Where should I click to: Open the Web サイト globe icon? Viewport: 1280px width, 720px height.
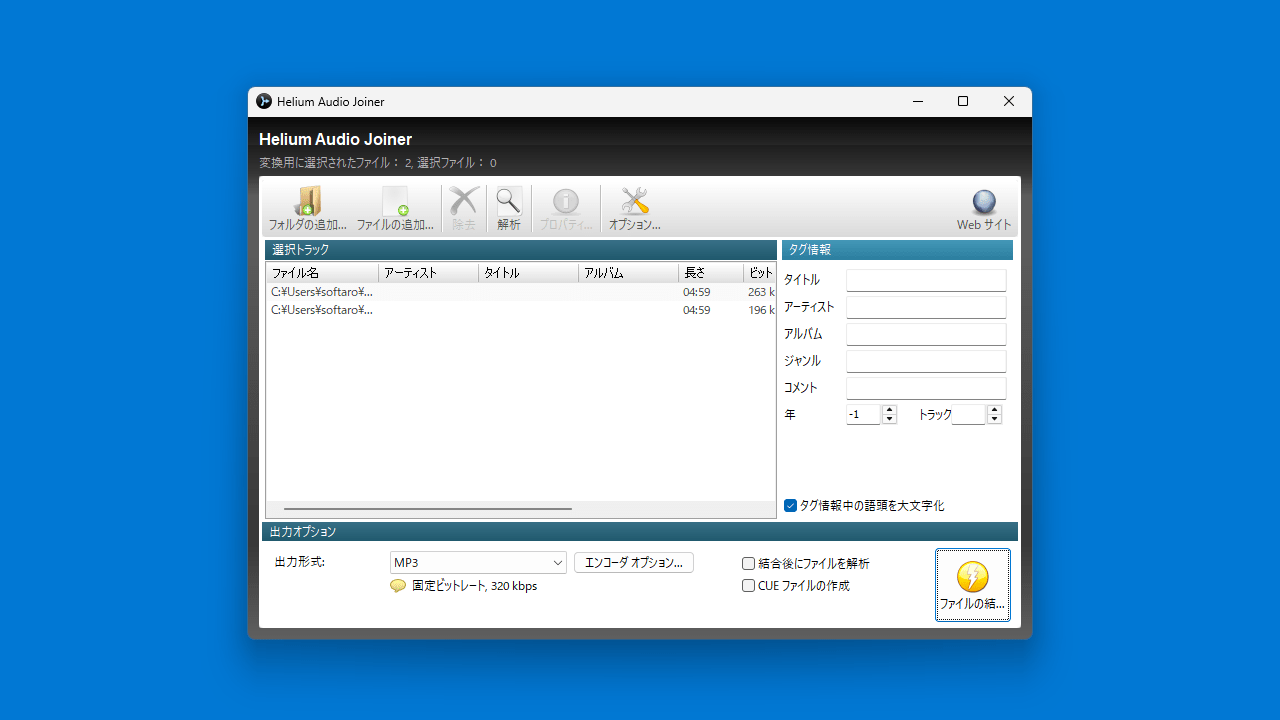pyautogui.click(x=984, y=203)
